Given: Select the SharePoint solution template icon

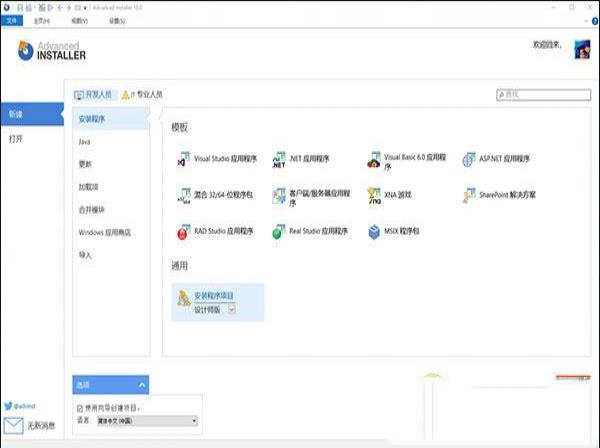Looking at the screenshot, I should tap(469, 195).
